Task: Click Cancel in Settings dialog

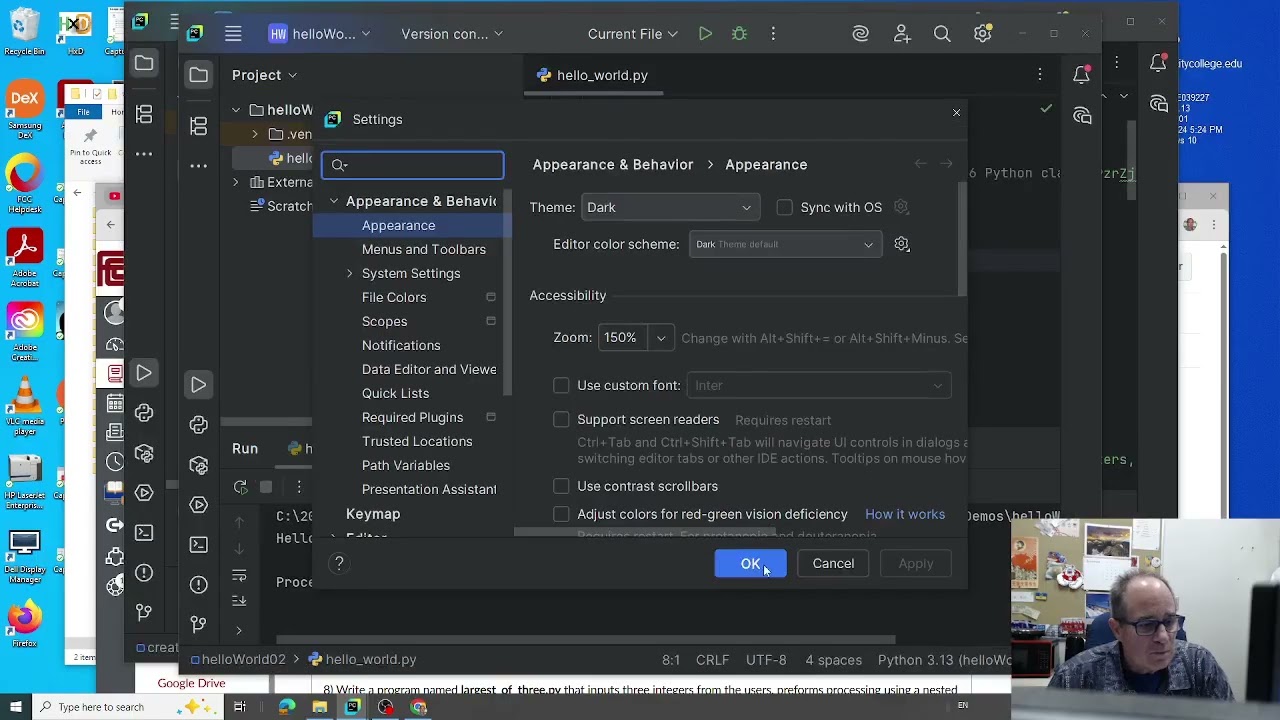Action: point(833,563)
